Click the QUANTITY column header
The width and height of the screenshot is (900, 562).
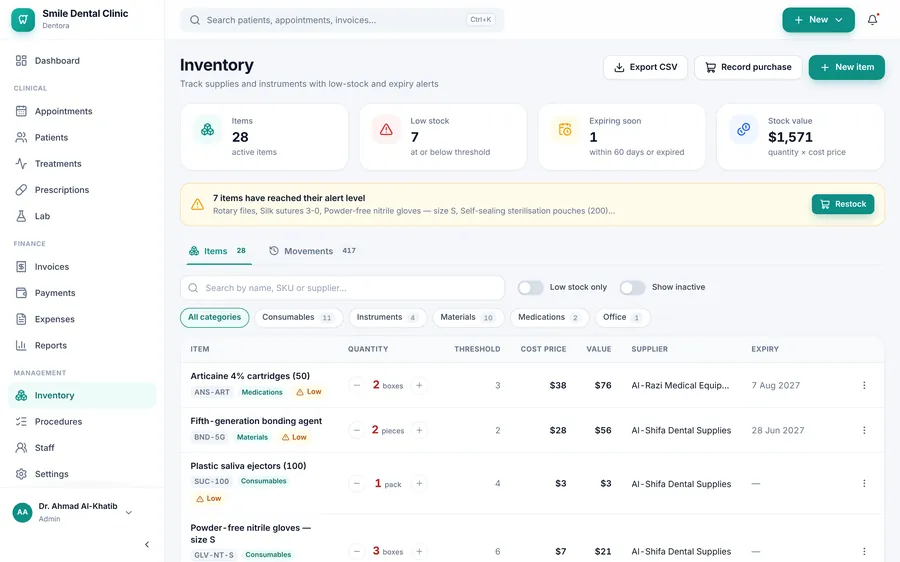(368, 349)
